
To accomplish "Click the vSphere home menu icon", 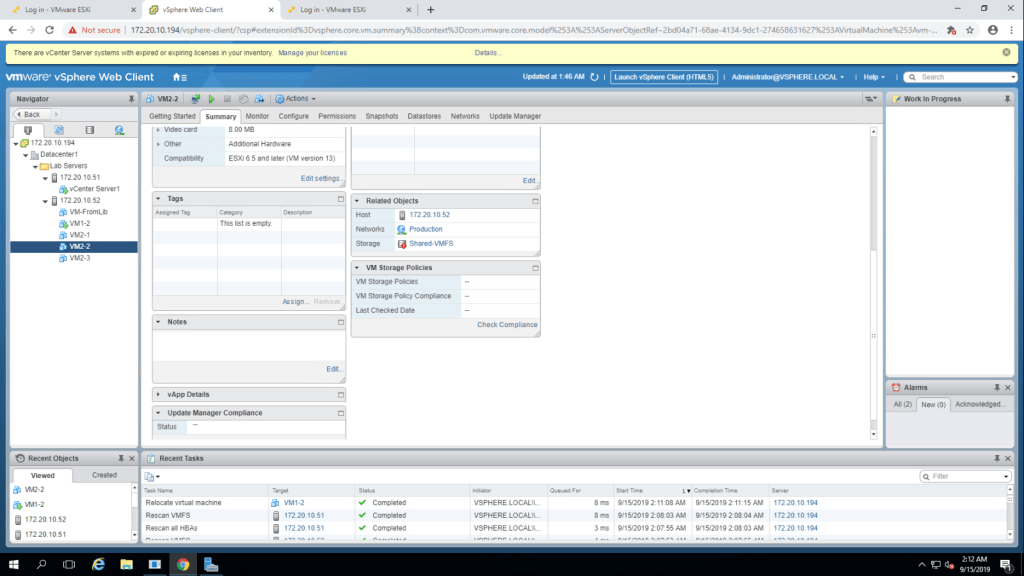I will pos(179,77).
